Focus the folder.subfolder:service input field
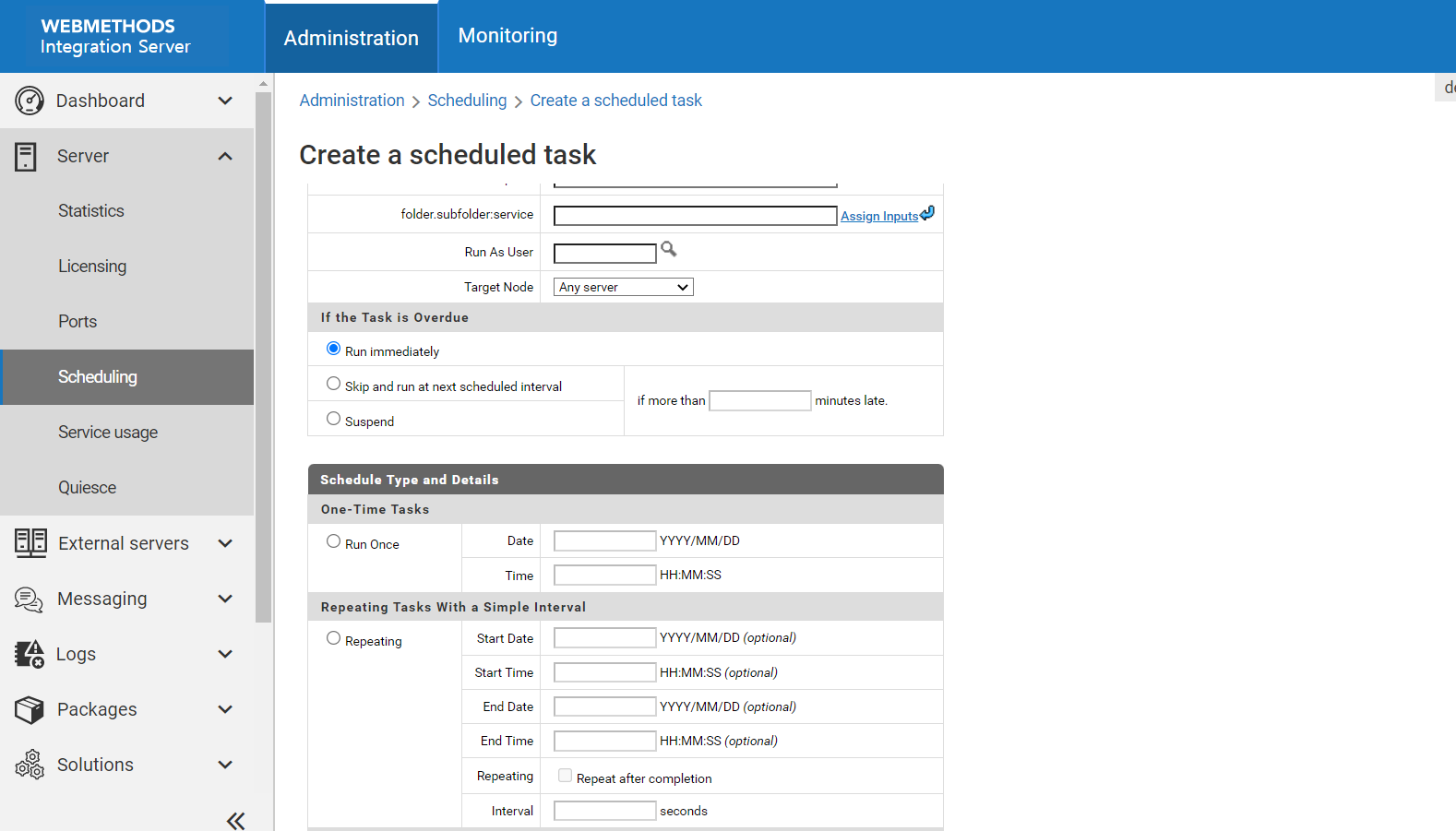 (x=696, y=216)
